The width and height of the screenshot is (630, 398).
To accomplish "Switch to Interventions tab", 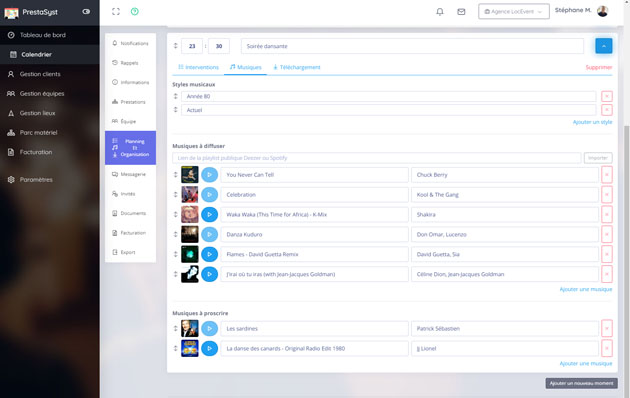I will [x=198, y=67].
